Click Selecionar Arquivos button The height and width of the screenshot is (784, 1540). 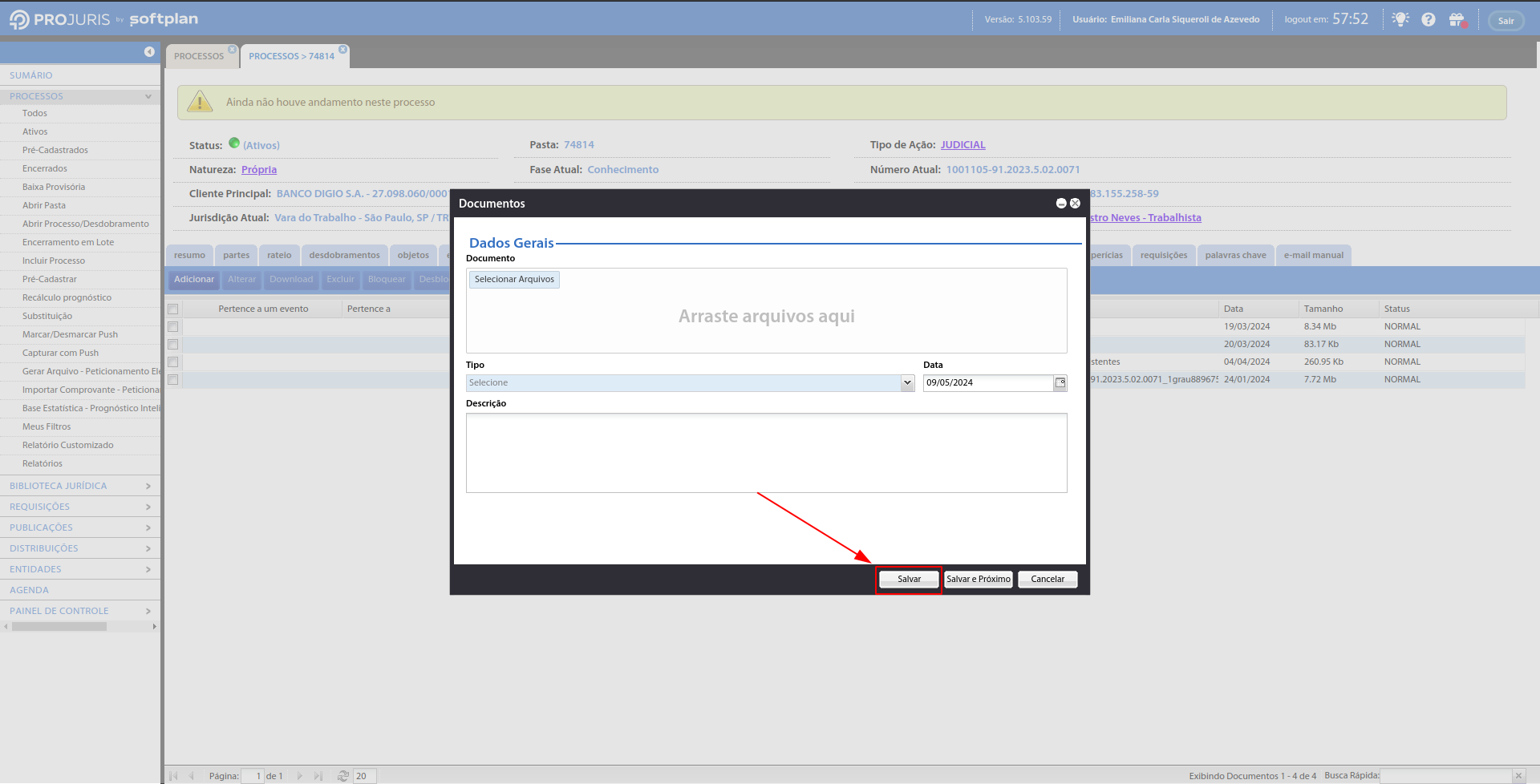tap(514, 280)
